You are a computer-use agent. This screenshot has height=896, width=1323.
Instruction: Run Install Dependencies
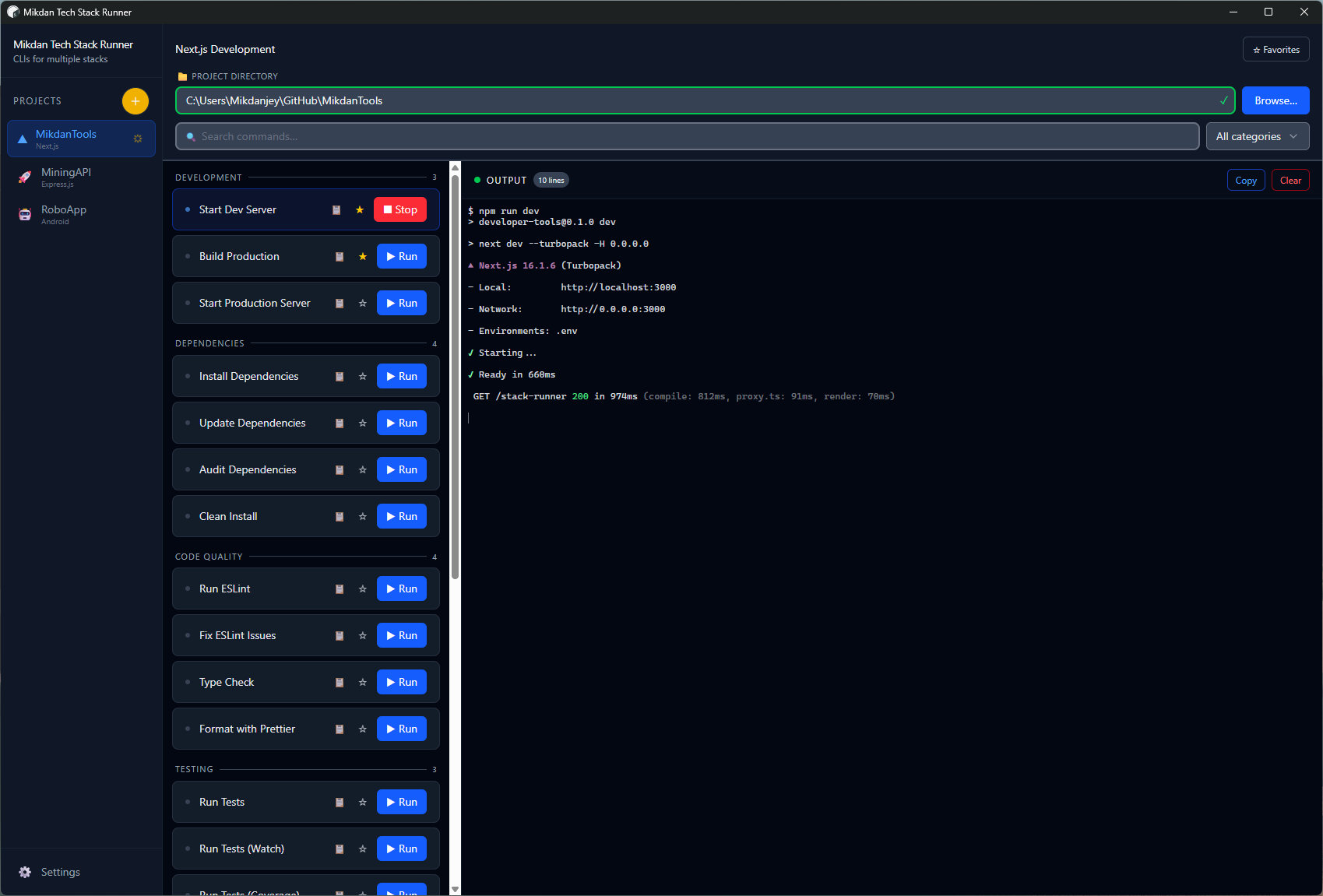(x=402, y=376)
